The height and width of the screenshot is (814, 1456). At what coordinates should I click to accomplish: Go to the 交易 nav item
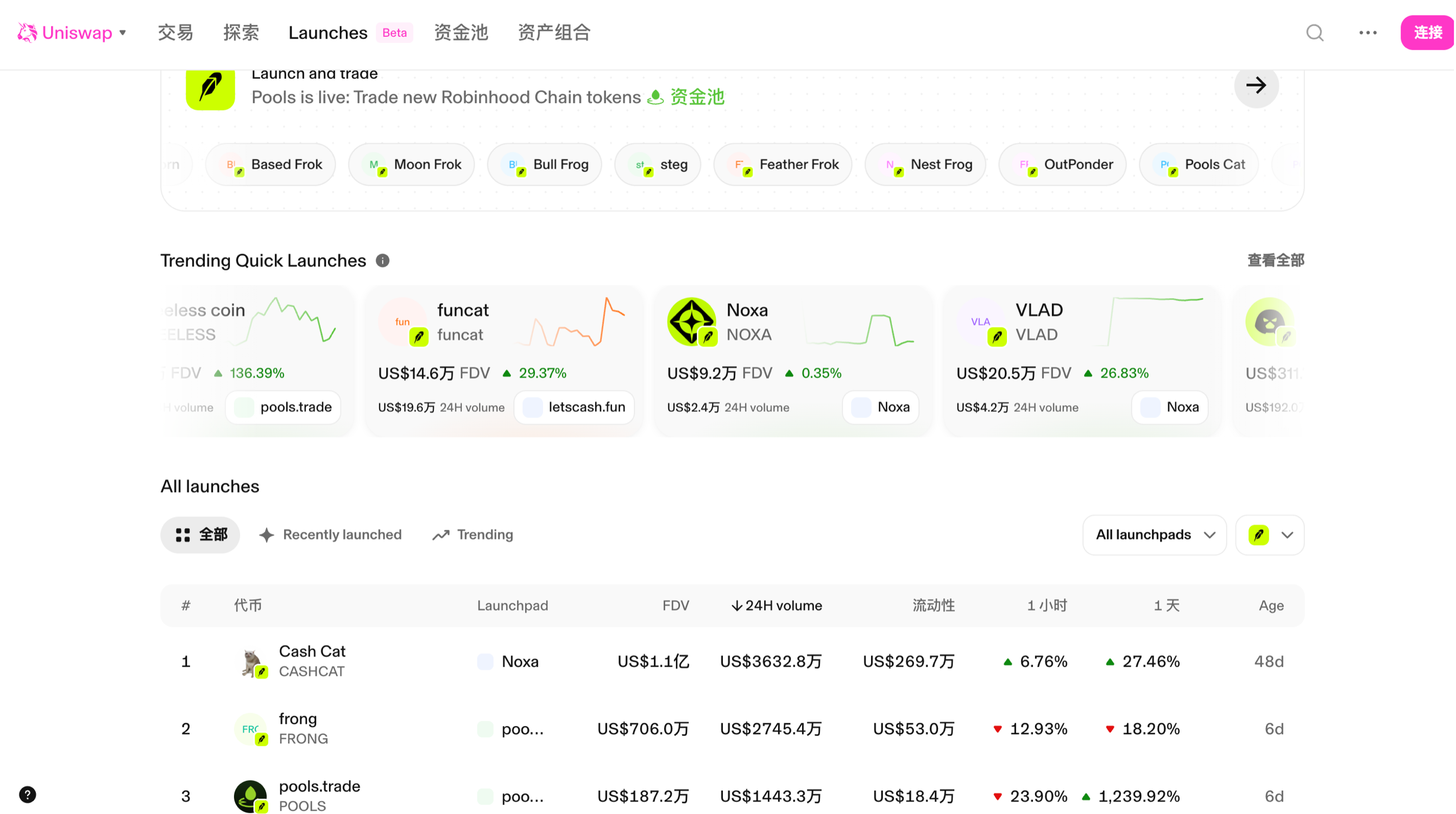176,33
